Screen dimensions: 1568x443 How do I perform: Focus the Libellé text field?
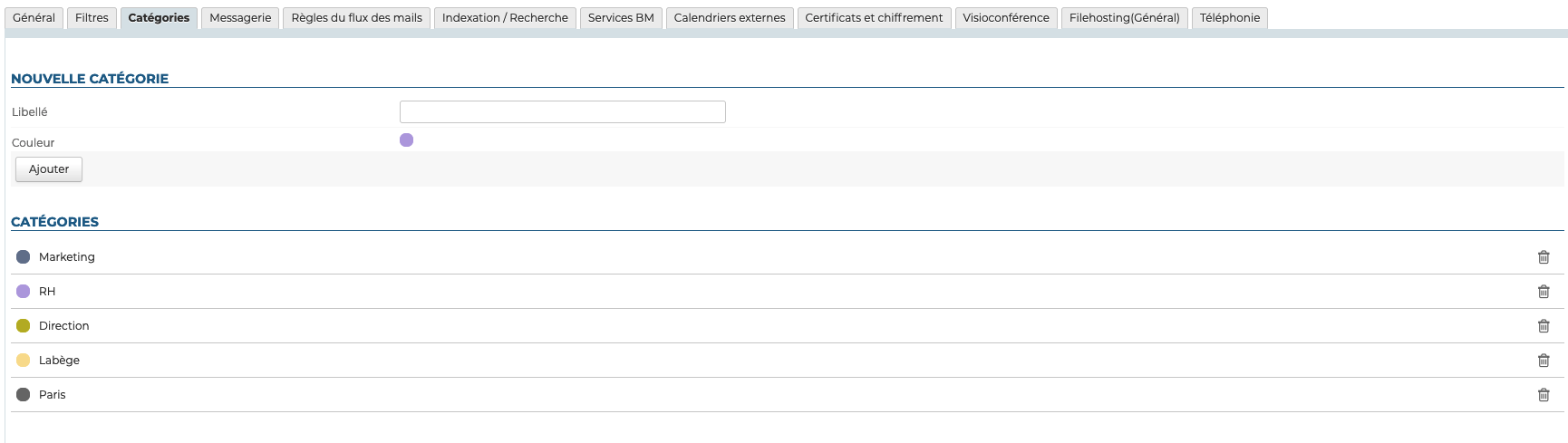(x=562, y=111)
